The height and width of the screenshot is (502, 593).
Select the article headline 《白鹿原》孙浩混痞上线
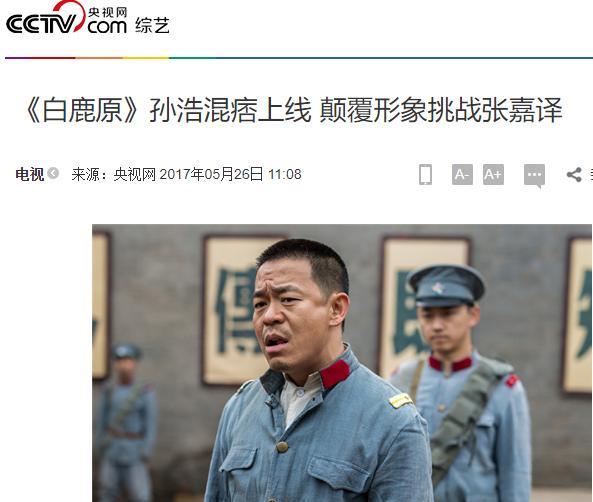[167, 110]
